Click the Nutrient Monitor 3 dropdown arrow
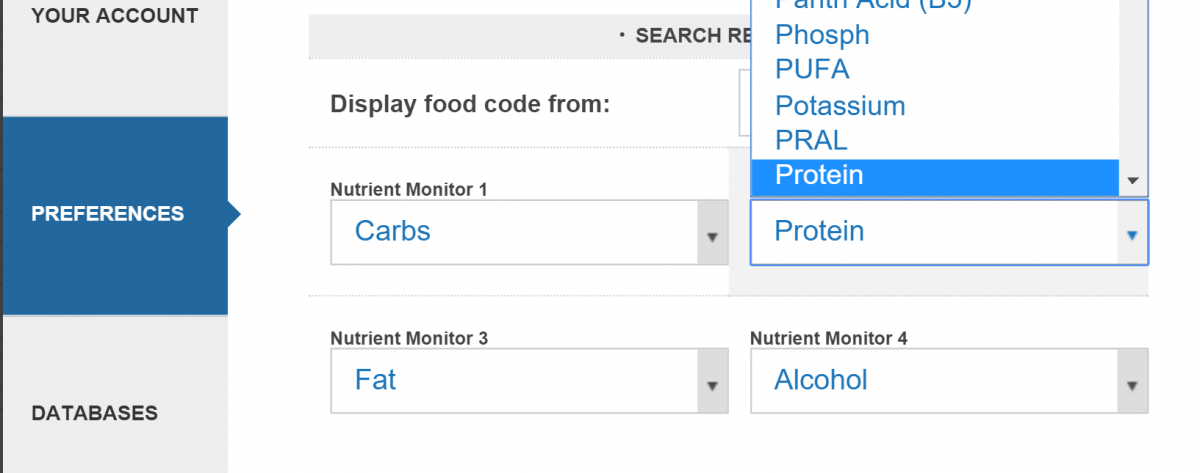 click(712, 386)
